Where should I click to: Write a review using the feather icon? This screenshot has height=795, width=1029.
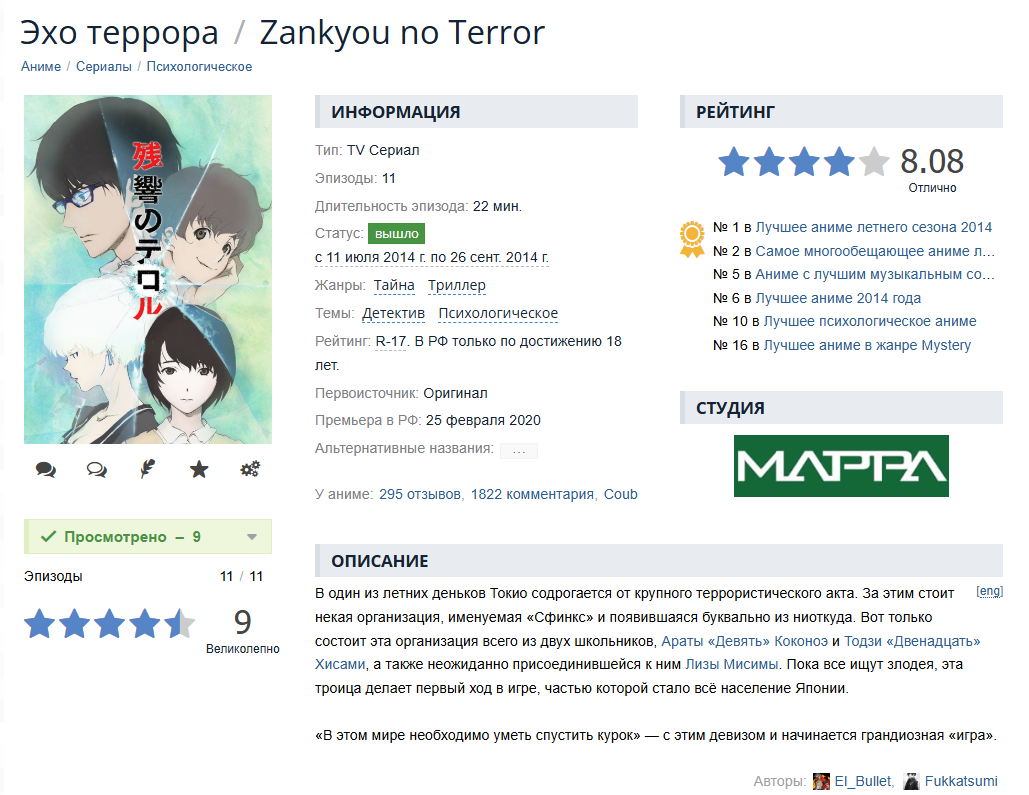click(148, 469)
